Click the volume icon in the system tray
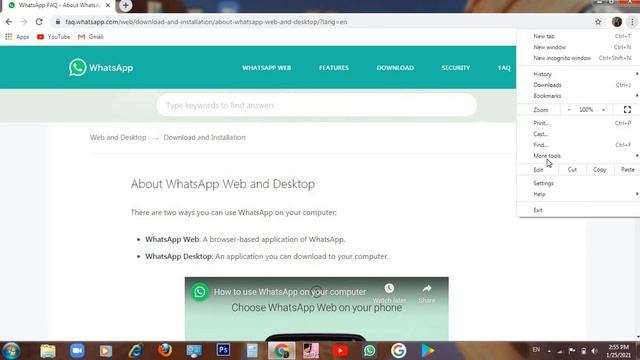Image resolution: width=640 pixels, height=360 pixels. [595, 351]
